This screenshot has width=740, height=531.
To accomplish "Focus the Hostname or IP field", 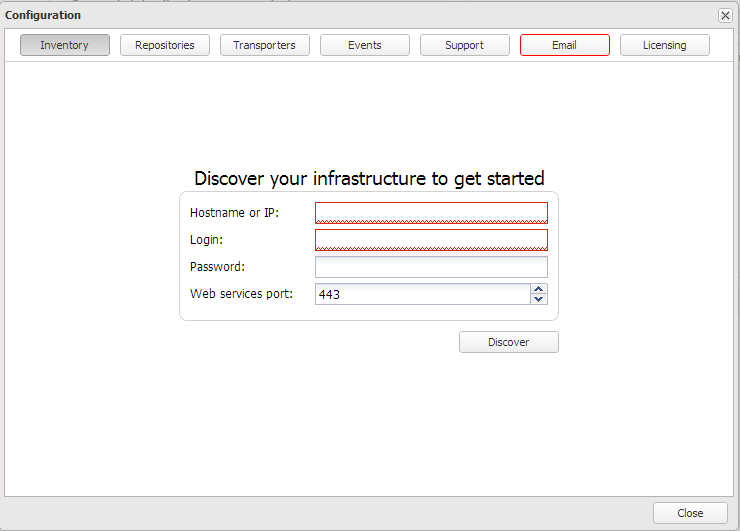I will tap(431, 213).
